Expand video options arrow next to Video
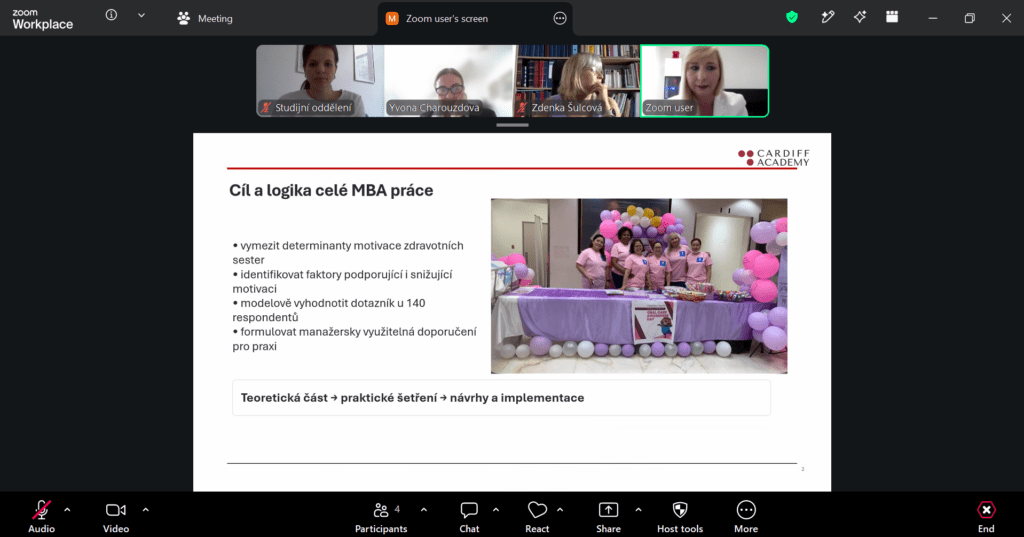Screen dimensions: 1024x537 146,510
